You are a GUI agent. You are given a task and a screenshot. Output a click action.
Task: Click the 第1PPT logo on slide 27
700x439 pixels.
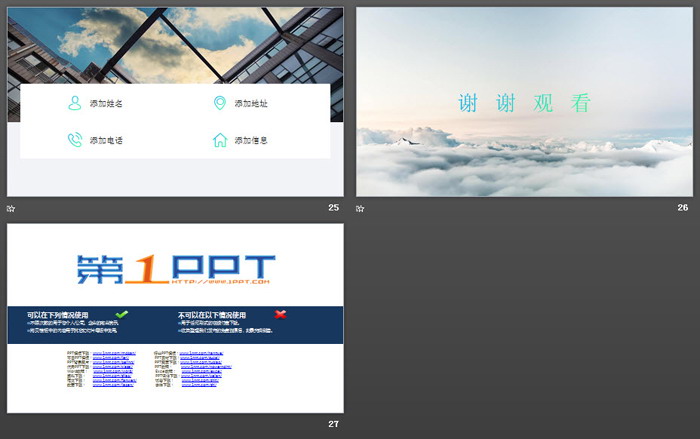176,269
